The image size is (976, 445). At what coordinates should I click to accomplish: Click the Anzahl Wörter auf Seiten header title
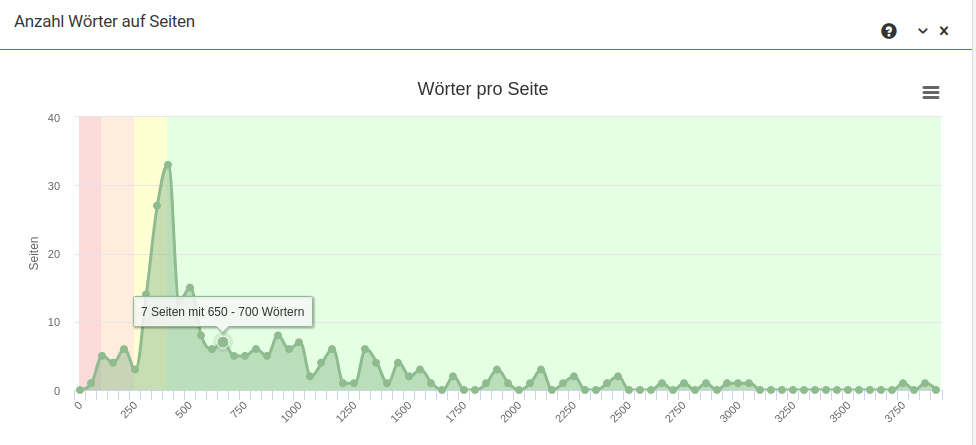[104, 21]
